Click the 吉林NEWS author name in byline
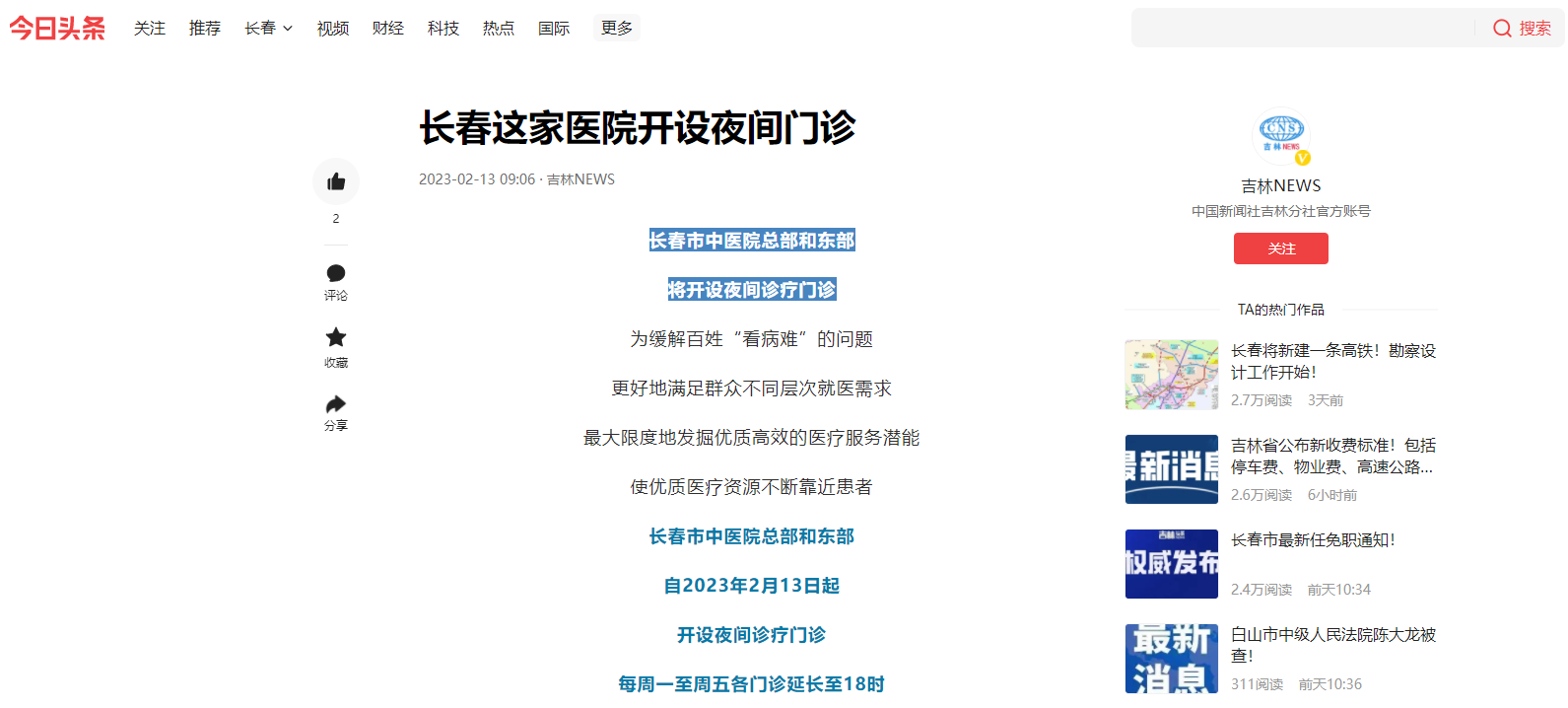 [580, 179]
